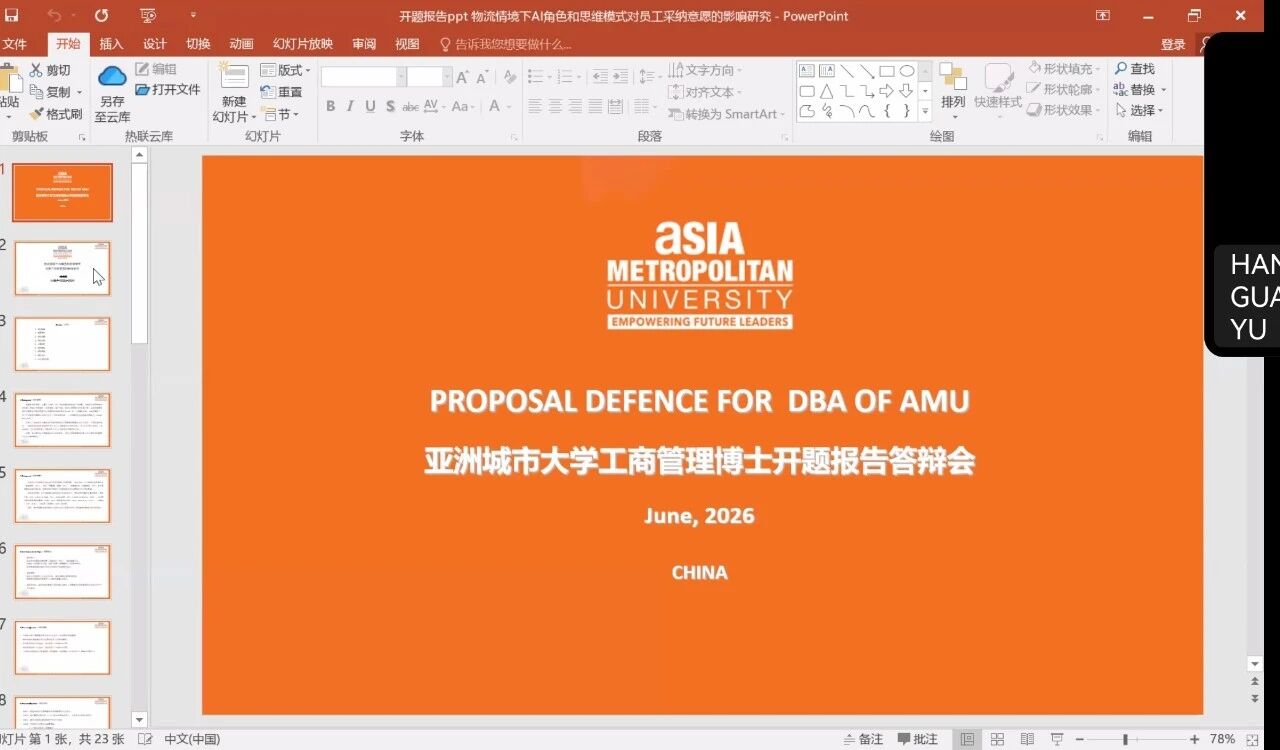Click the Cut (剪切) scissors button

tap(50, 70)
